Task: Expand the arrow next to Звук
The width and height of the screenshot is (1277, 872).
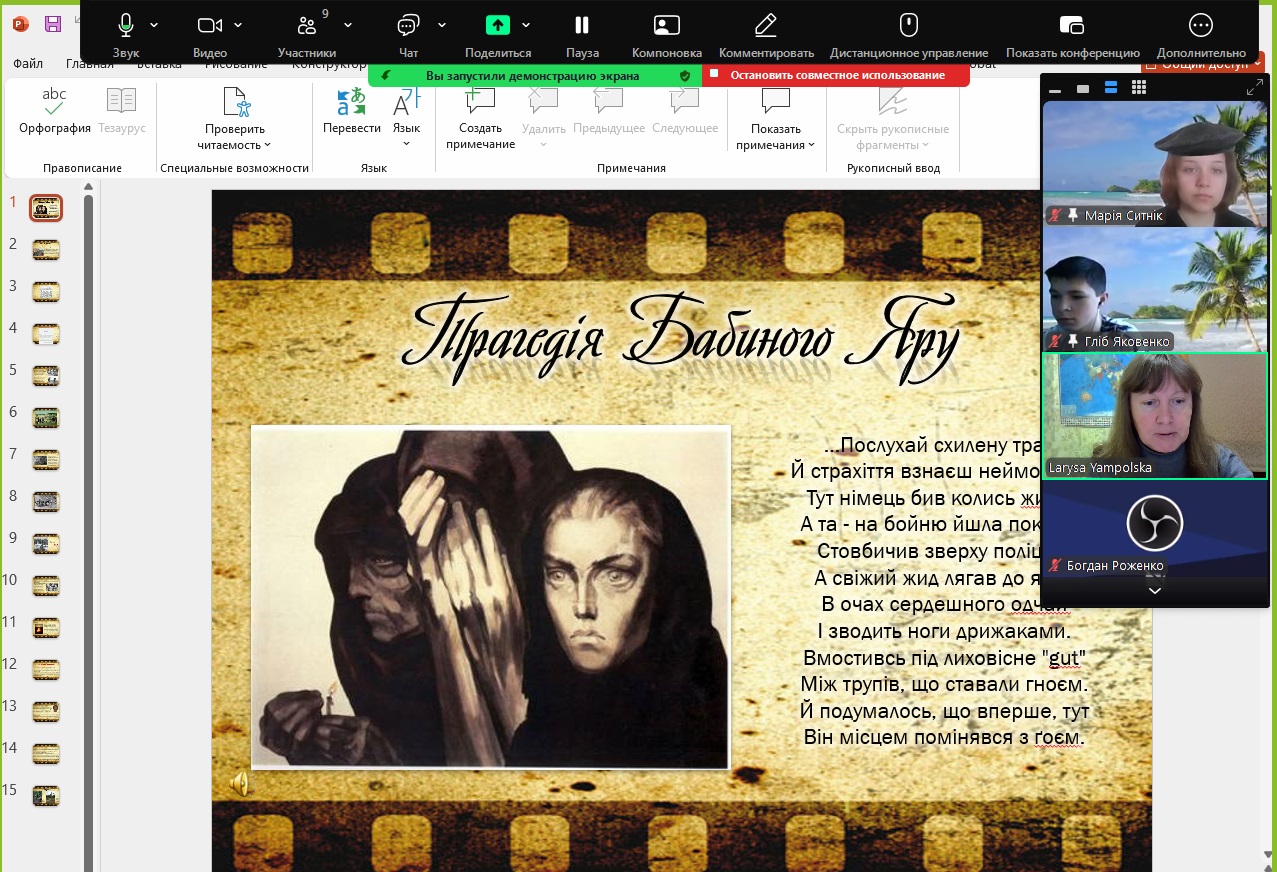Action: [x=154, y=25]
